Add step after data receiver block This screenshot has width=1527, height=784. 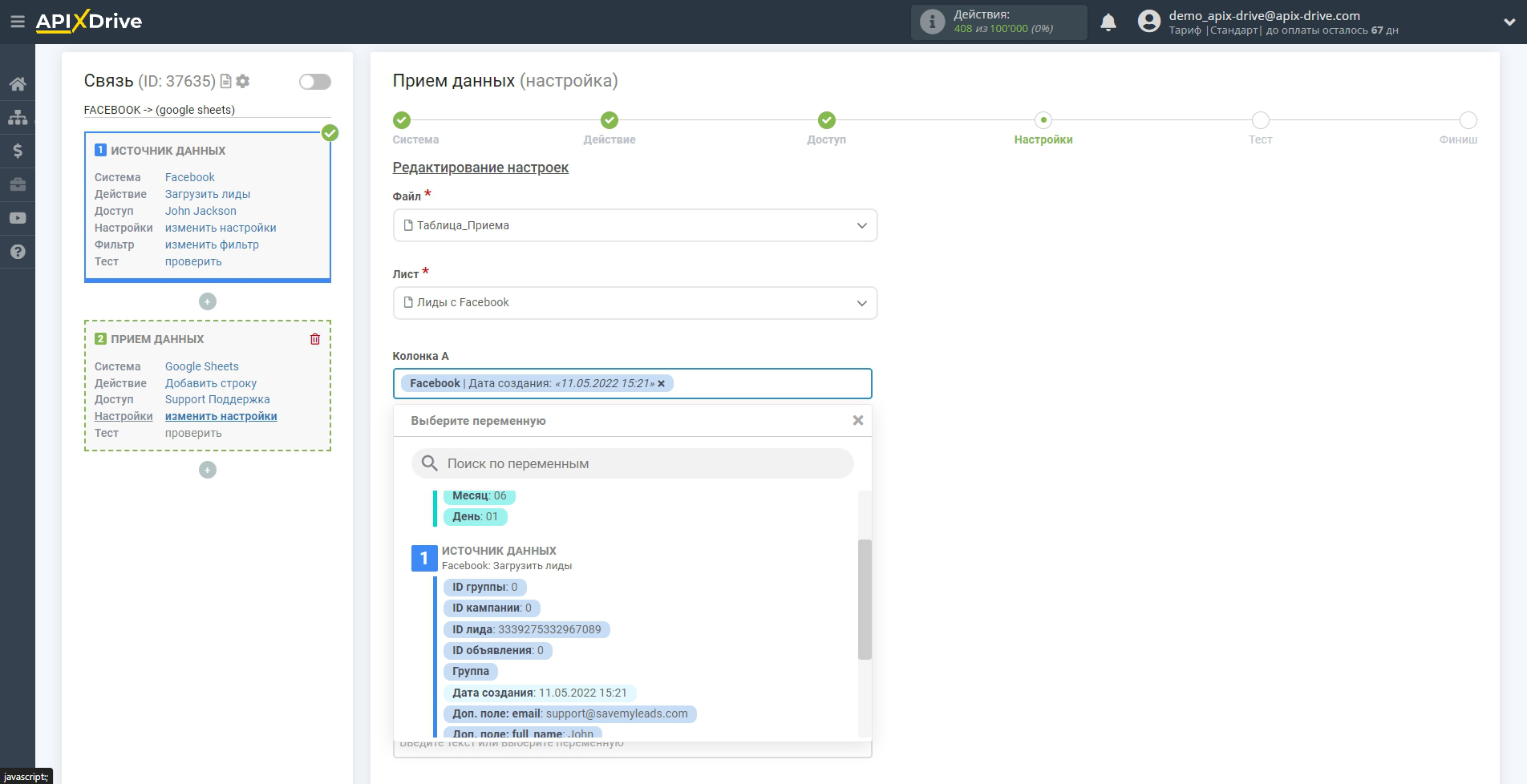[208, 470]
